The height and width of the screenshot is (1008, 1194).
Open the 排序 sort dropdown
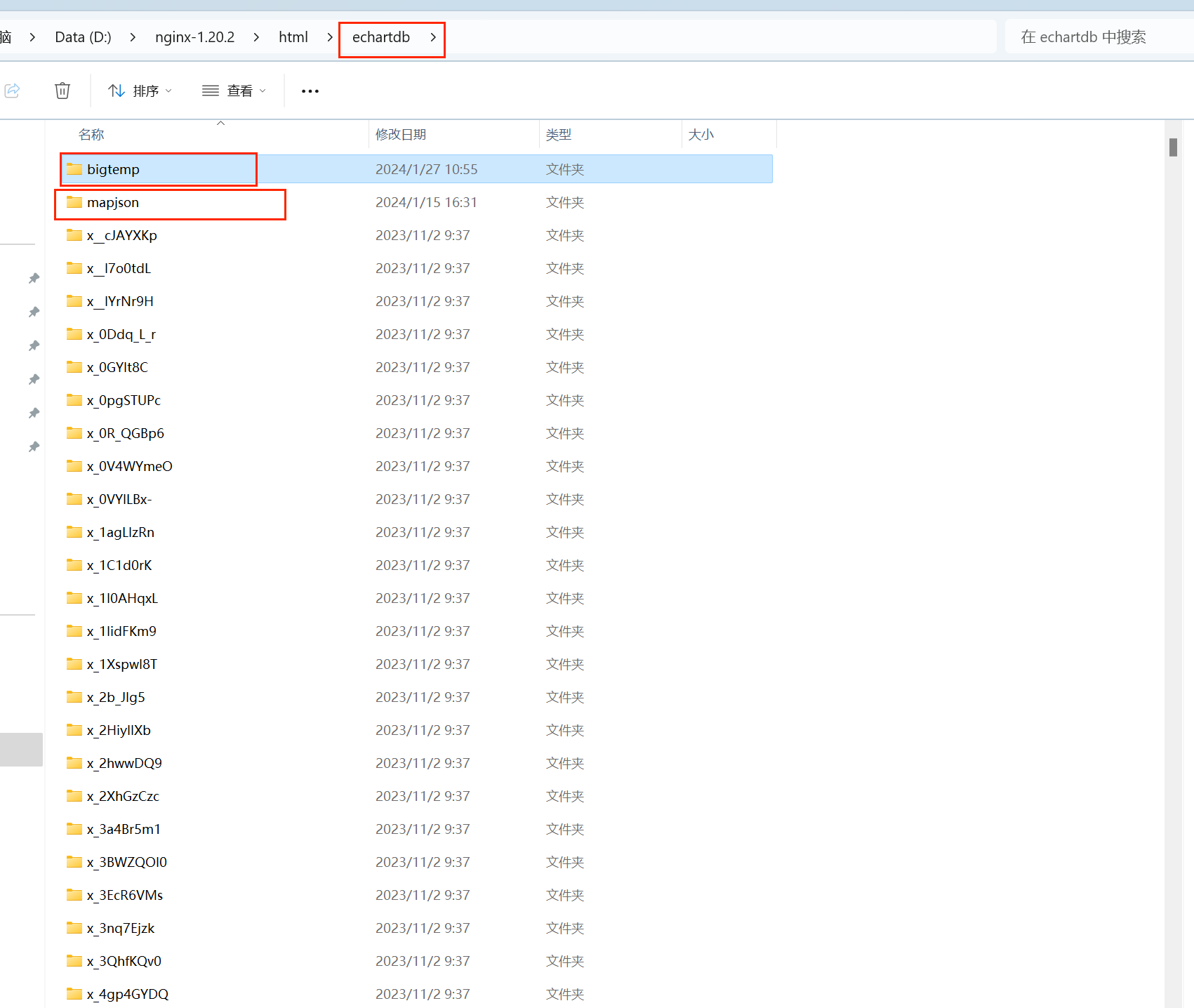[x=140, y=91]
